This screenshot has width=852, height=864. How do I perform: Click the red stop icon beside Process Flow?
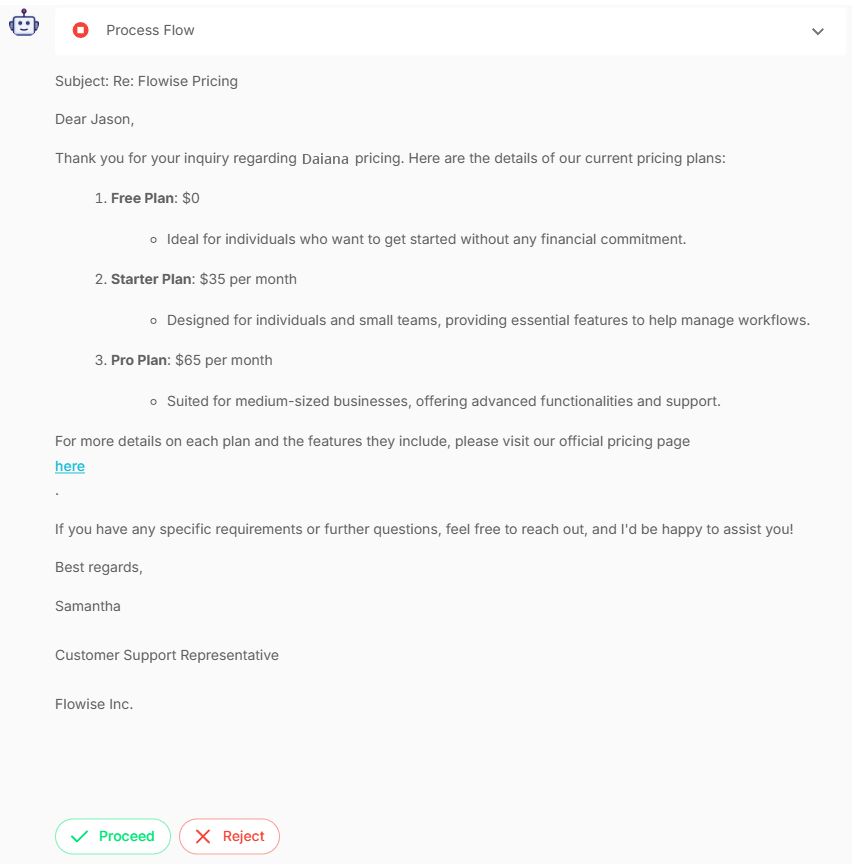coord(81,30)
